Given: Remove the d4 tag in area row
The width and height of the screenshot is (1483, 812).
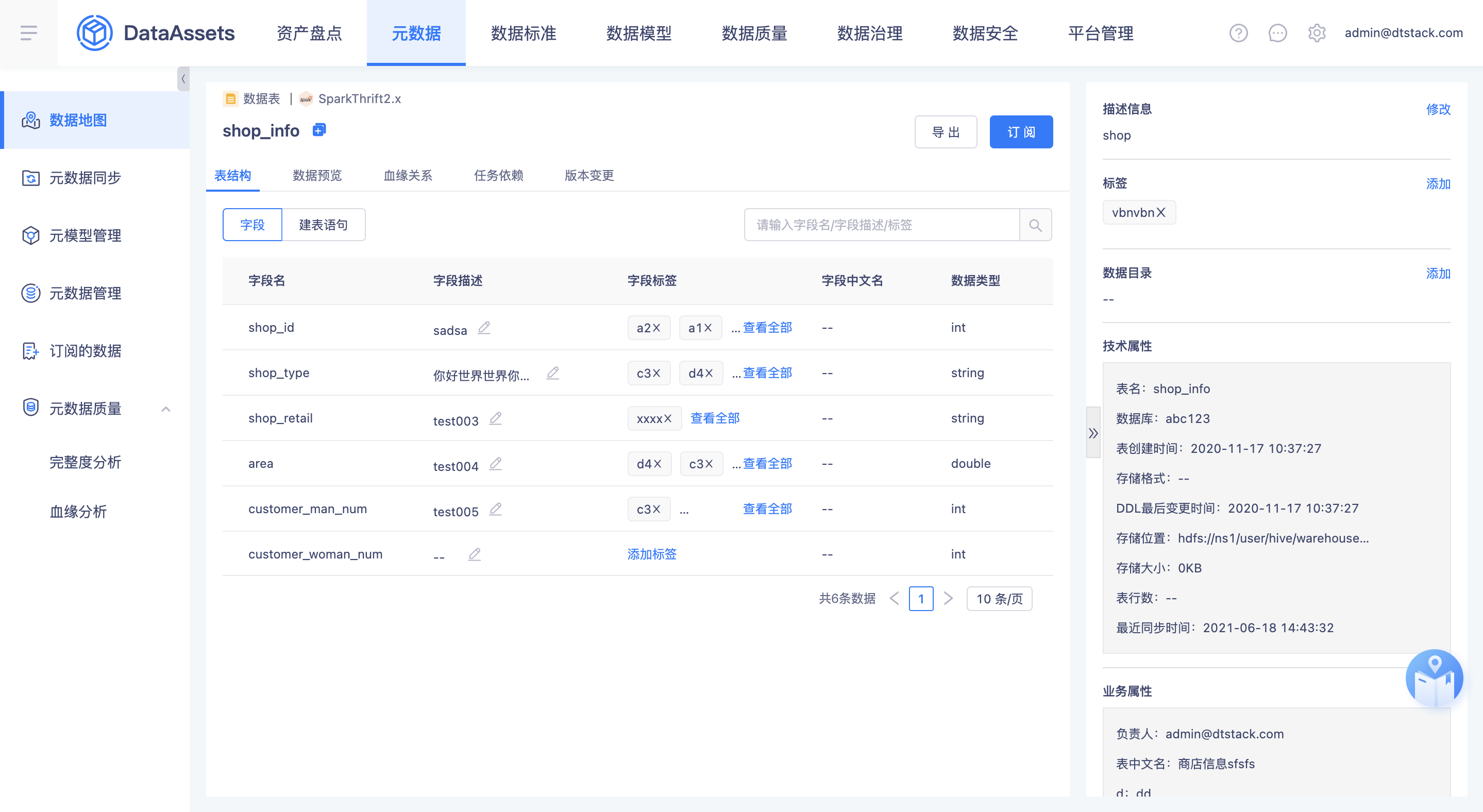Looking at the screenshot, I should click(x=657, y=463).
